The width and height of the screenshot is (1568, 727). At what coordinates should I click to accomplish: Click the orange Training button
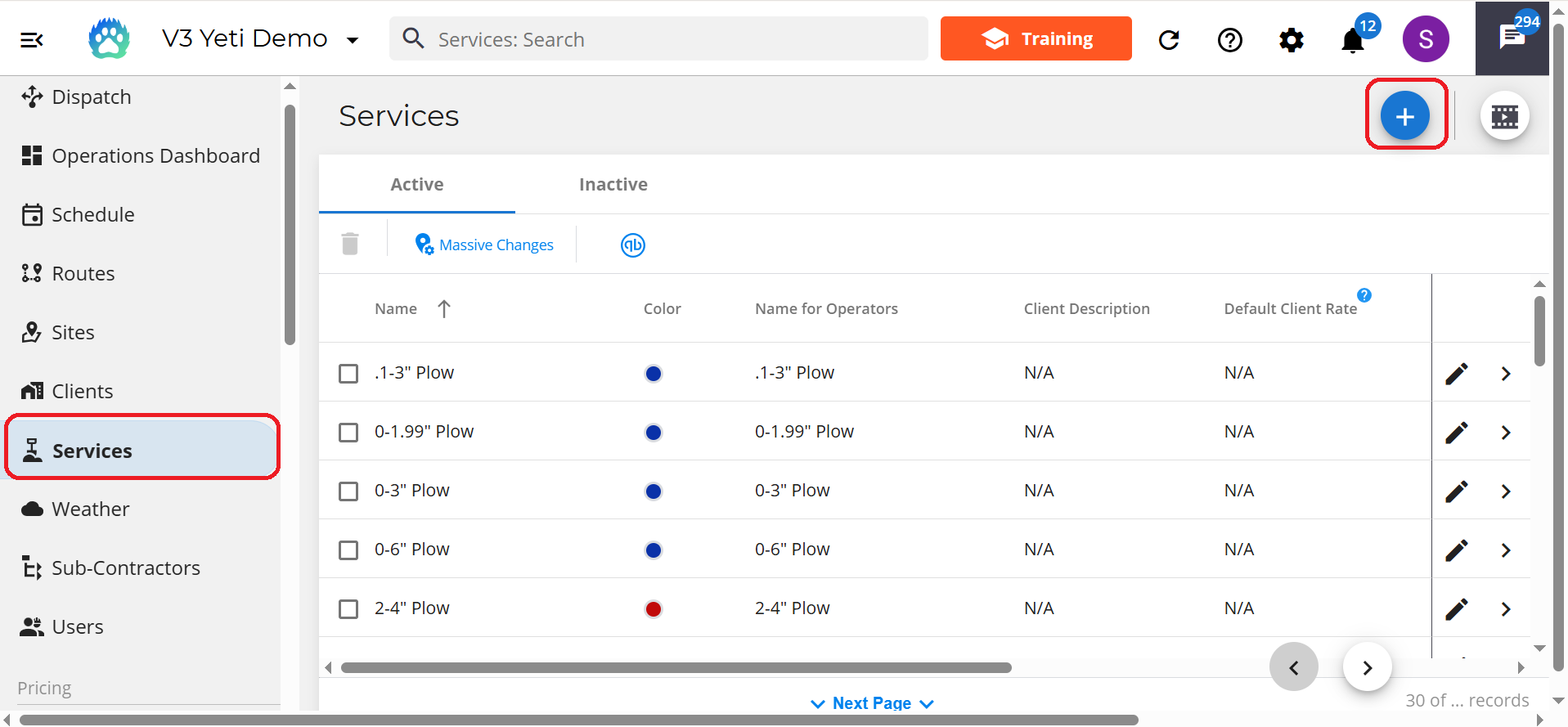[x=1036, y=38]
